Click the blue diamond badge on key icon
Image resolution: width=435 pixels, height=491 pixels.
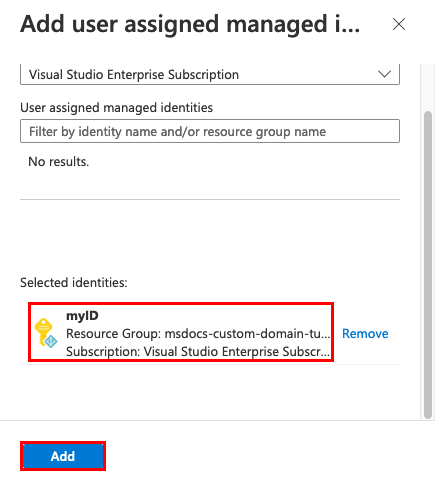pyautogui.click(x=51, y=341)
